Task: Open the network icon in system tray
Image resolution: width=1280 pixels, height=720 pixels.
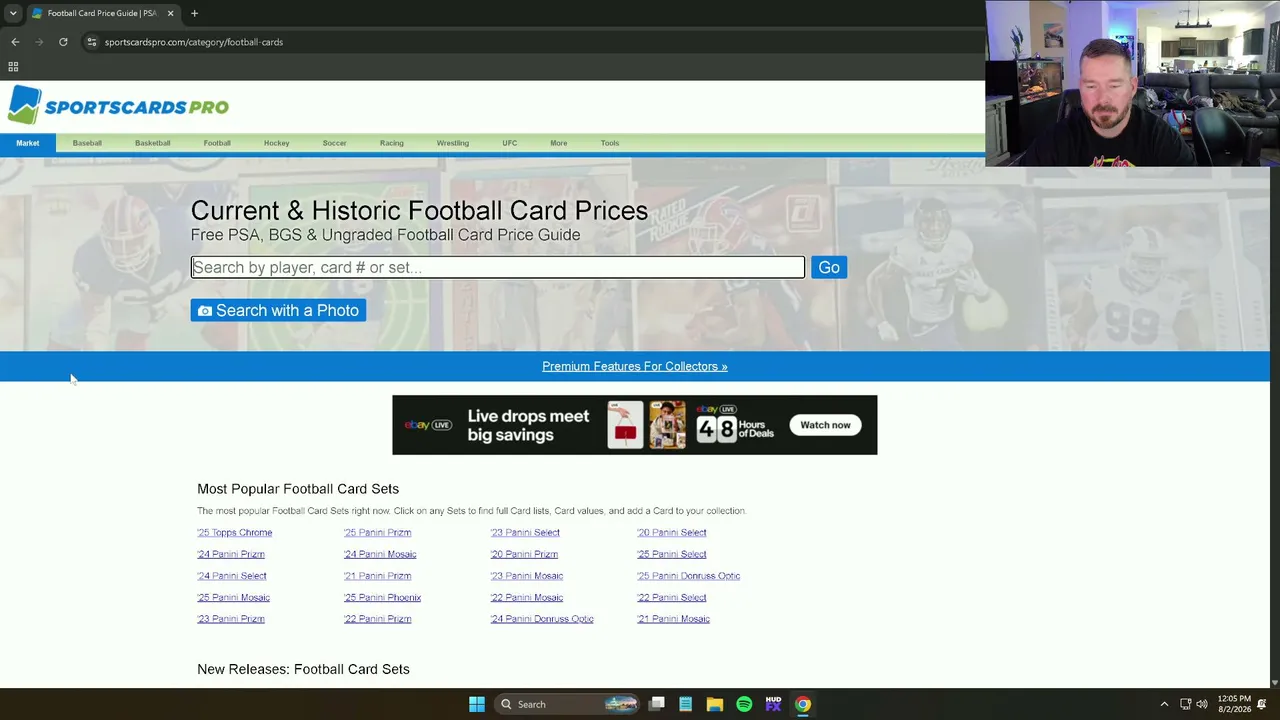Action: tap(1185, 704)
